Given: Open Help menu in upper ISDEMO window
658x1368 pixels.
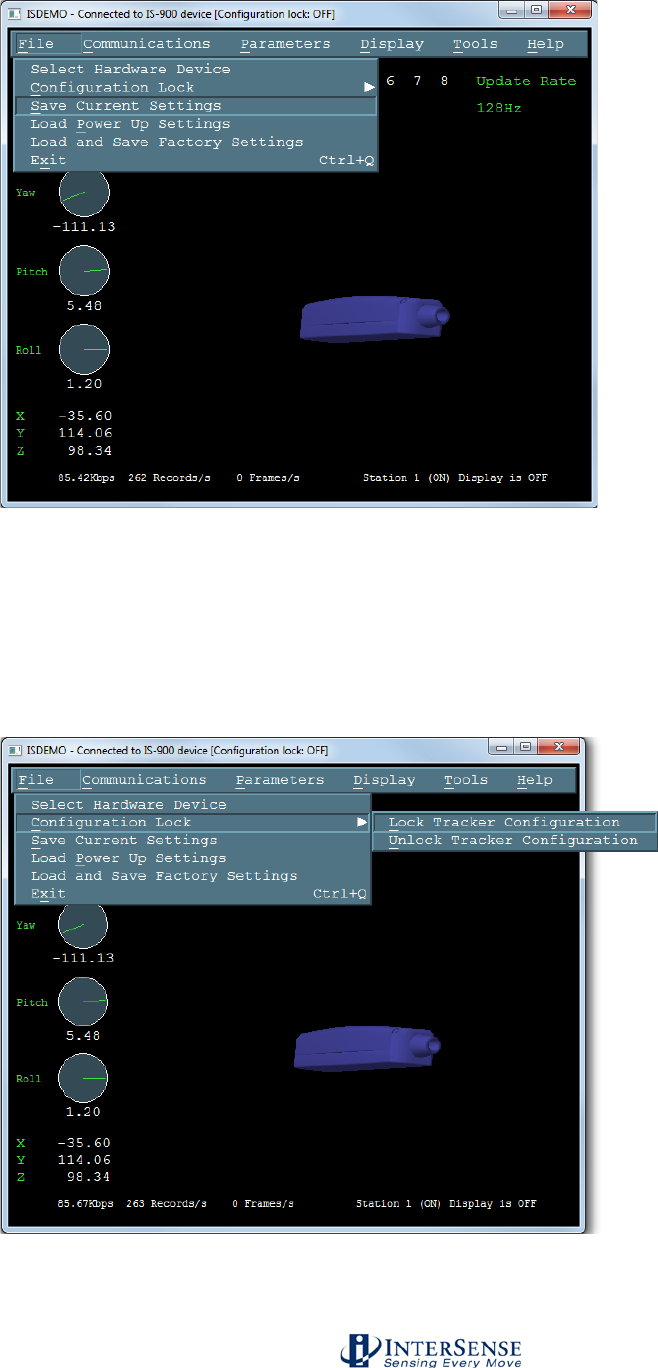Looking at the screenshot, I should click(545, 44).
